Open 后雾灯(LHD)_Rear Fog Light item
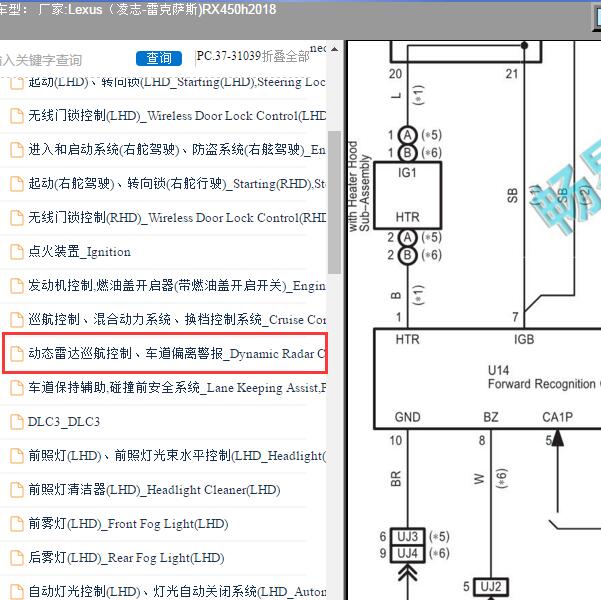This screenshot has width=601, height=600. click(126, 558)
